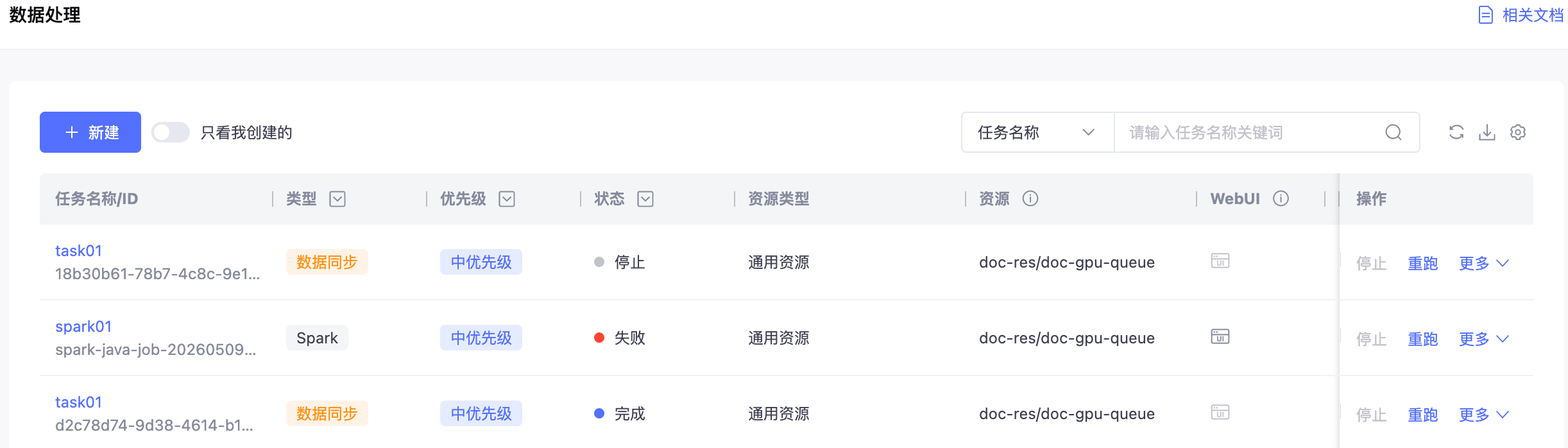Click the task name keyword search field
The height and width of the screenshot is (448, 1568).
[x=1251, y=132]
